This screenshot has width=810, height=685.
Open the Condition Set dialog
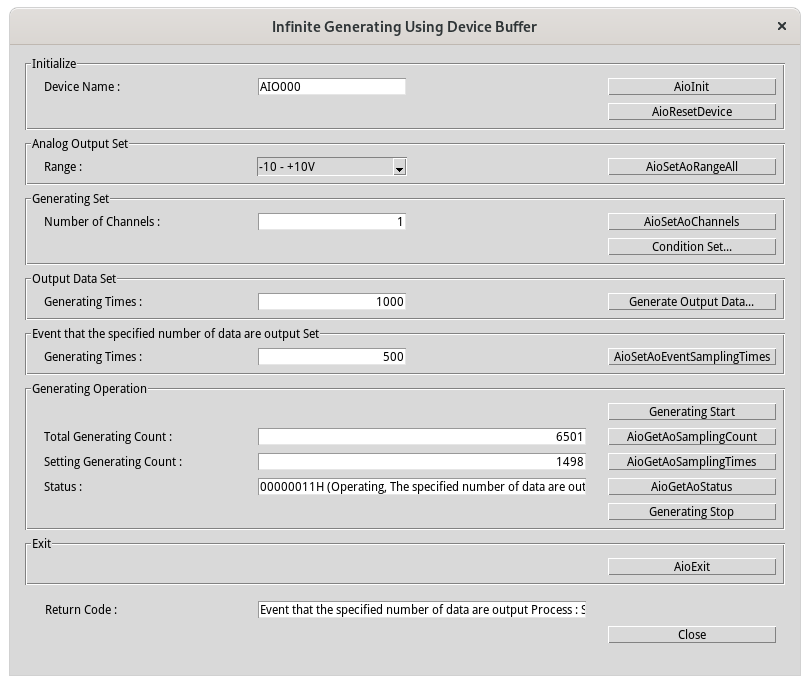692,247
